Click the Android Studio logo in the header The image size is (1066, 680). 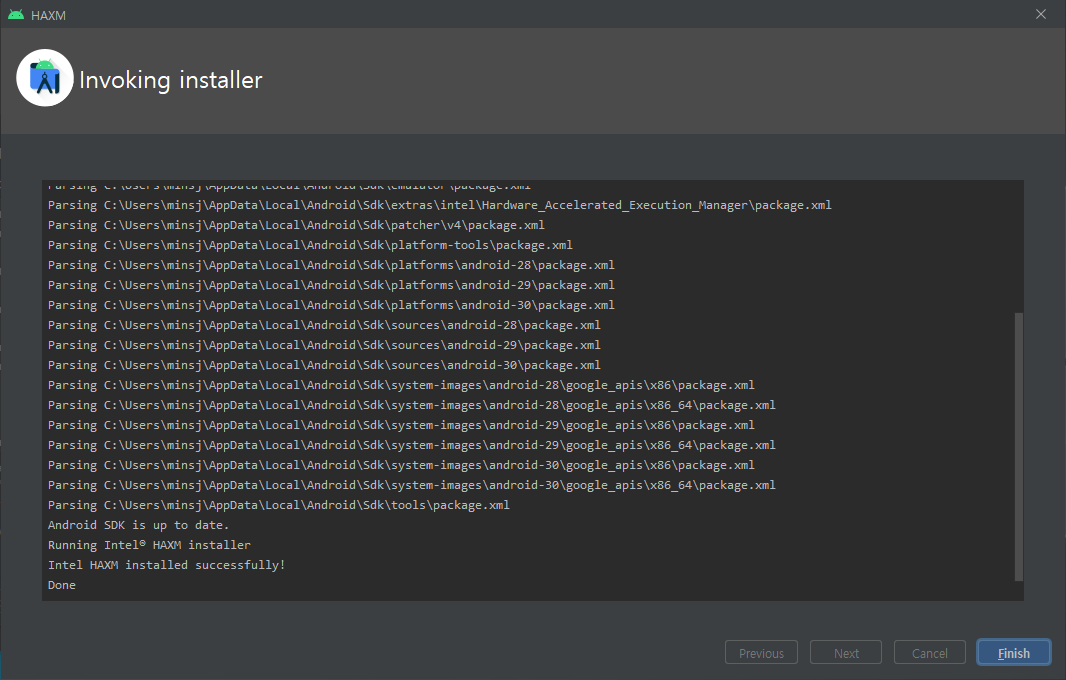[45, 78]
